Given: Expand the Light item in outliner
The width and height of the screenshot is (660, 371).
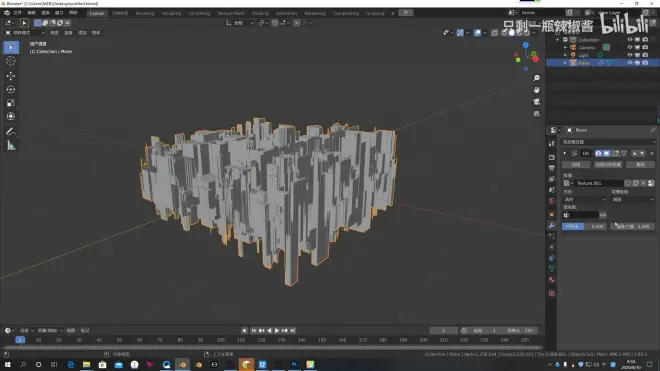Looking at the screenshot, I should (x=565, y=55).
